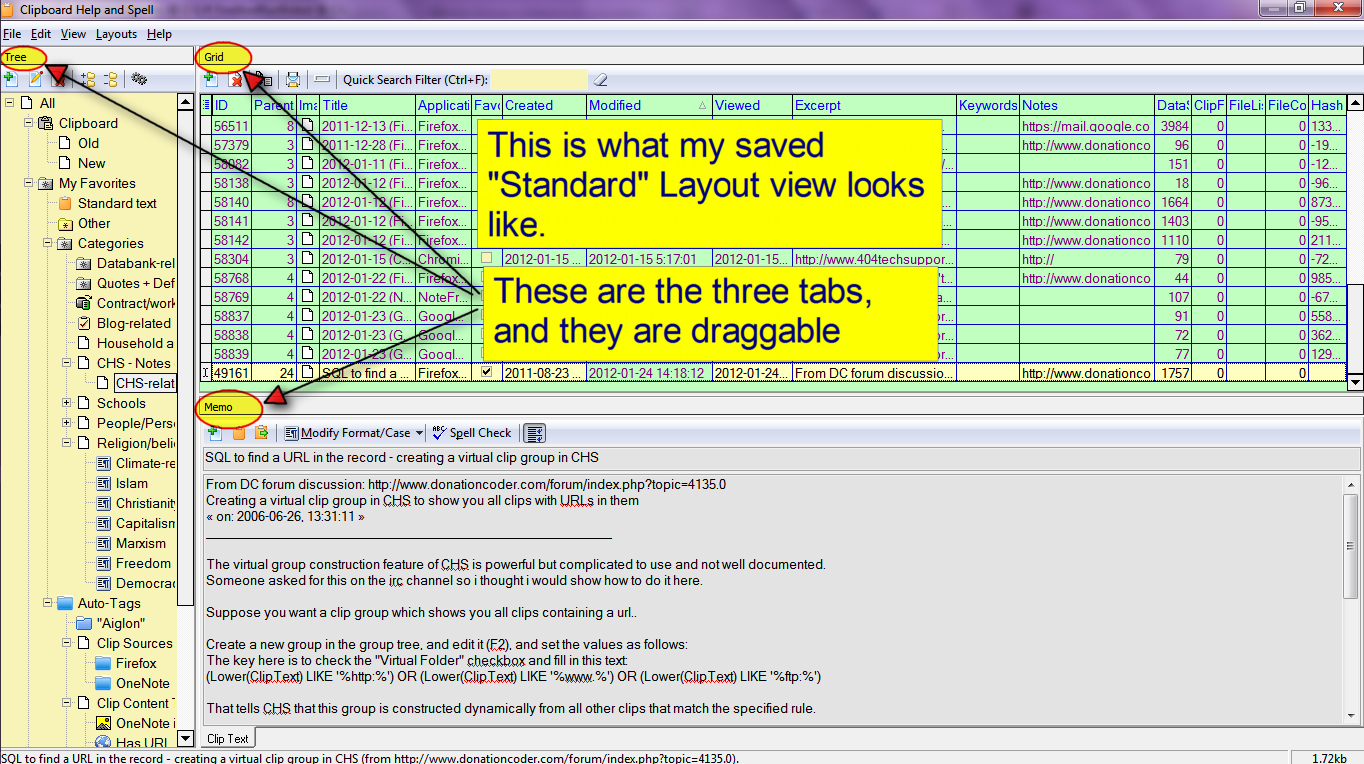Image resolution: width=1364 pixels, height=764 pixels.
Task: Toggle favorite checkbox for row 58304
Action: [x=487, y=258]
